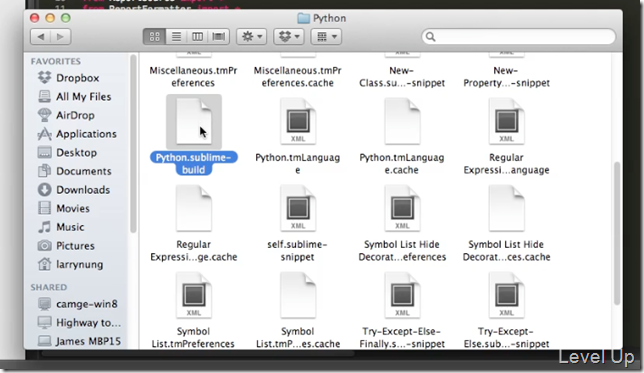
Task: Click the file list vertical scrollbar
Action: [616, 233]
